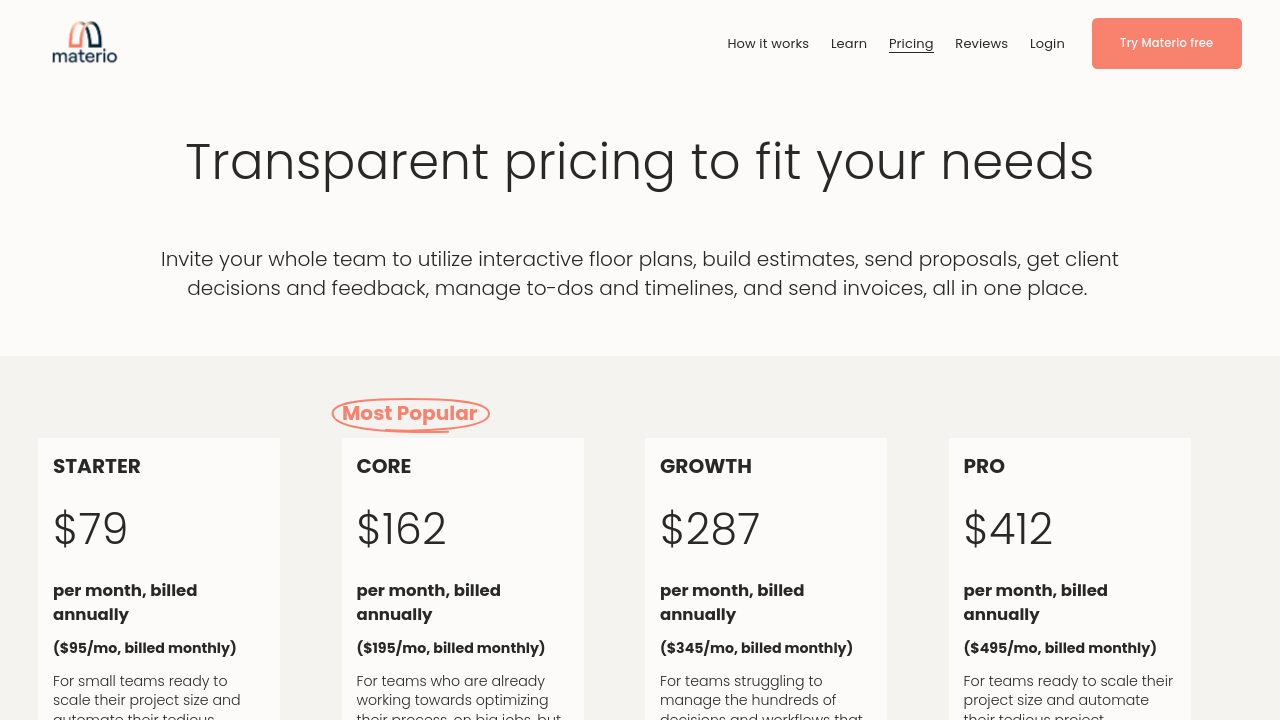Click the $287 Growth price

[x=710, y=530]
